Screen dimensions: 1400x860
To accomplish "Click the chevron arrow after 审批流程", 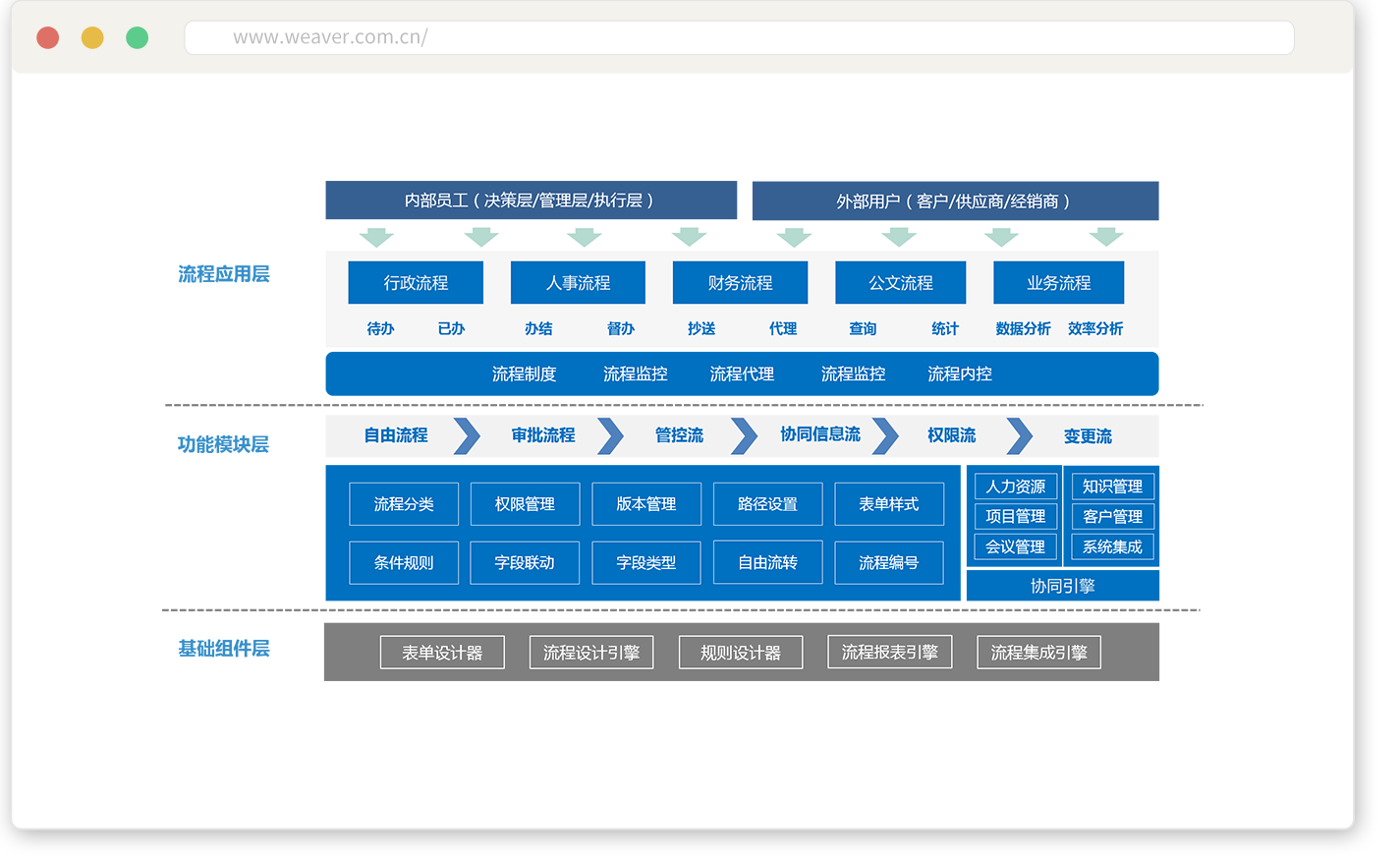I will pos(611,436).
